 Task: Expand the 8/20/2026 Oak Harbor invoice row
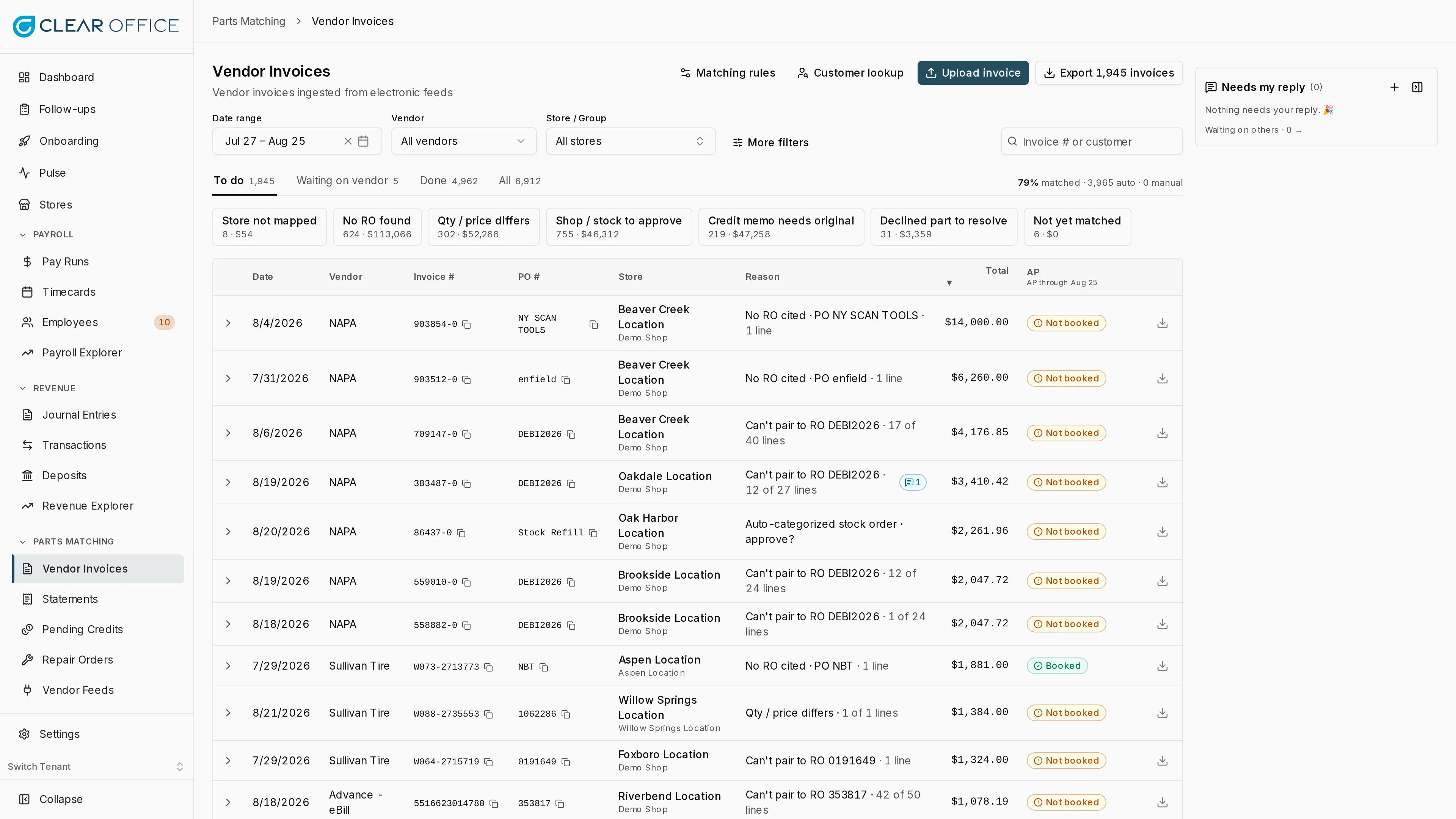tap(228, 532)
